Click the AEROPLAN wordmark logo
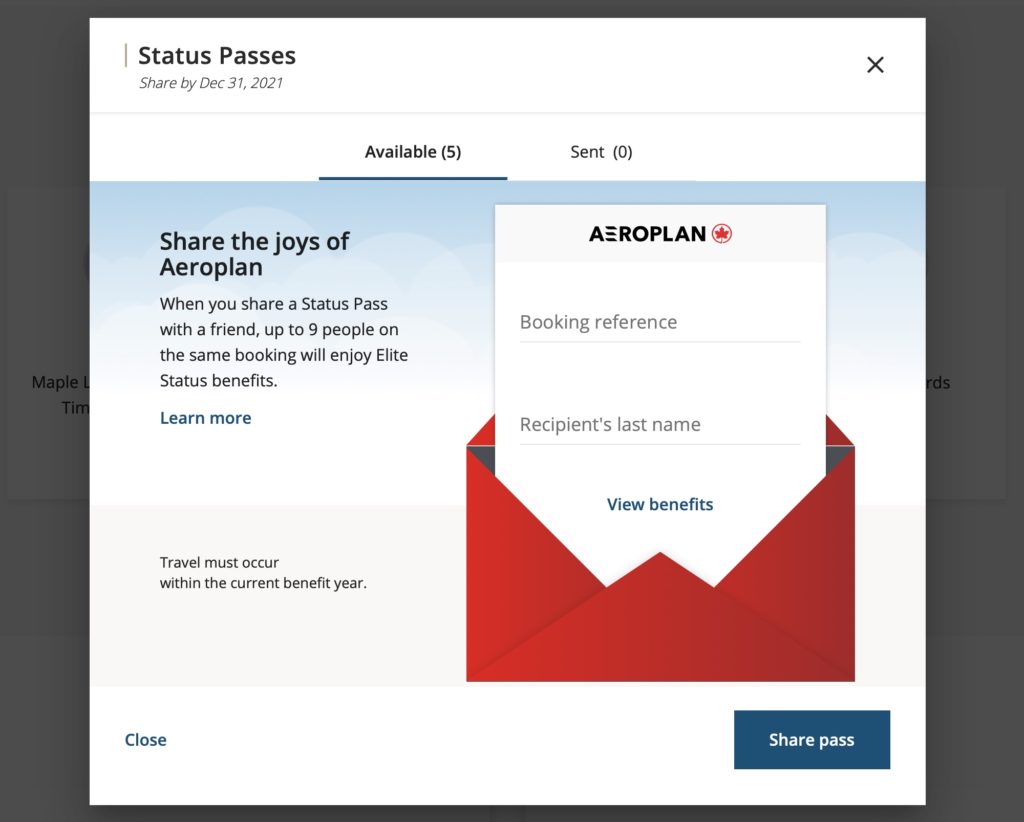This screenshot has width=1024, height=822. pos(648,234)
